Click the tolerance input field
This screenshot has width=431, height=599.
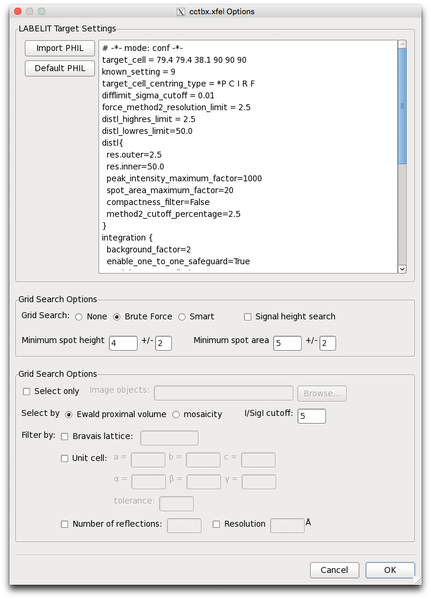point(177,503)
